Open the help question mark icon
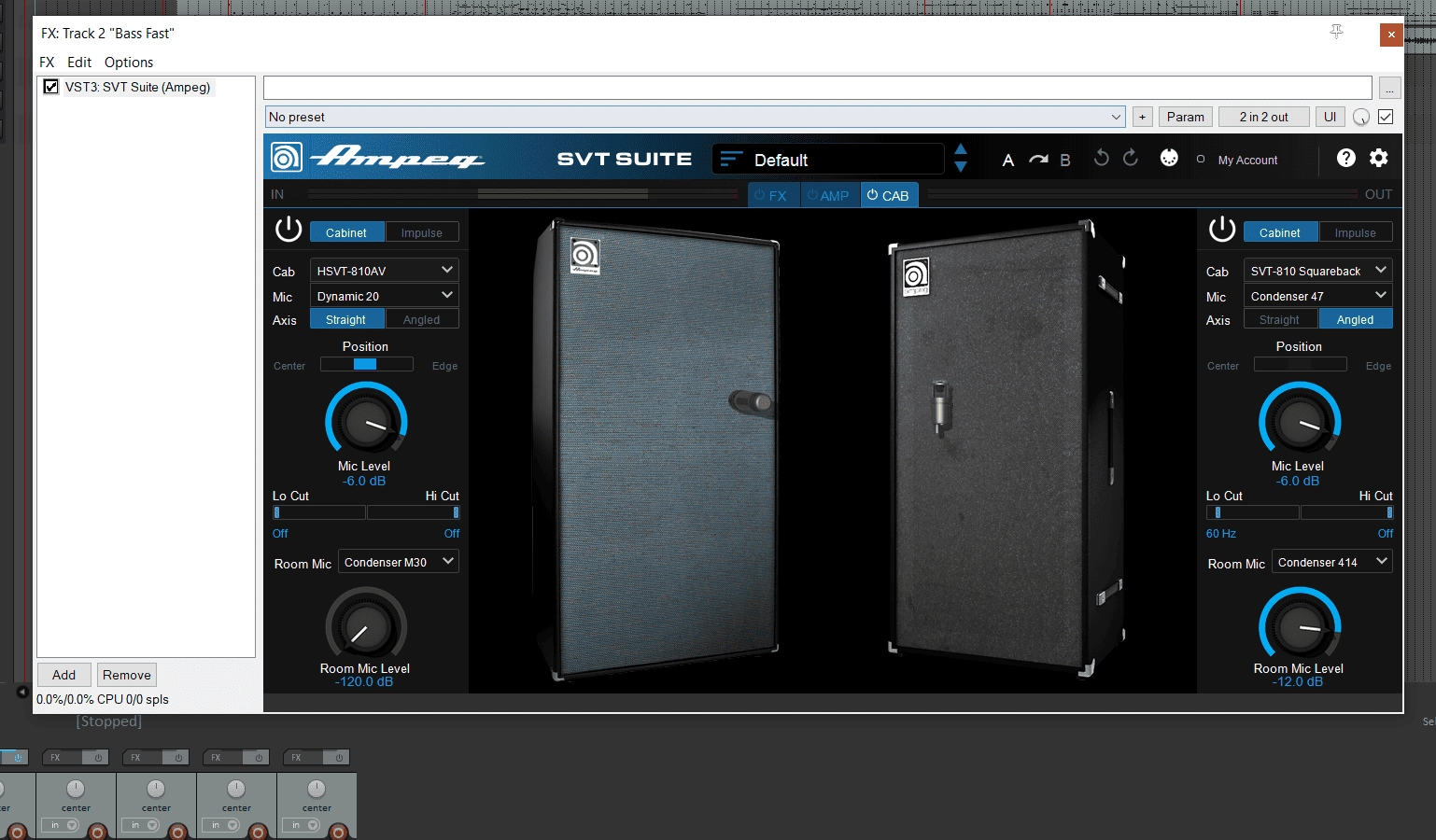The width and height of the screenshot is (1436, 840). 1345,158
